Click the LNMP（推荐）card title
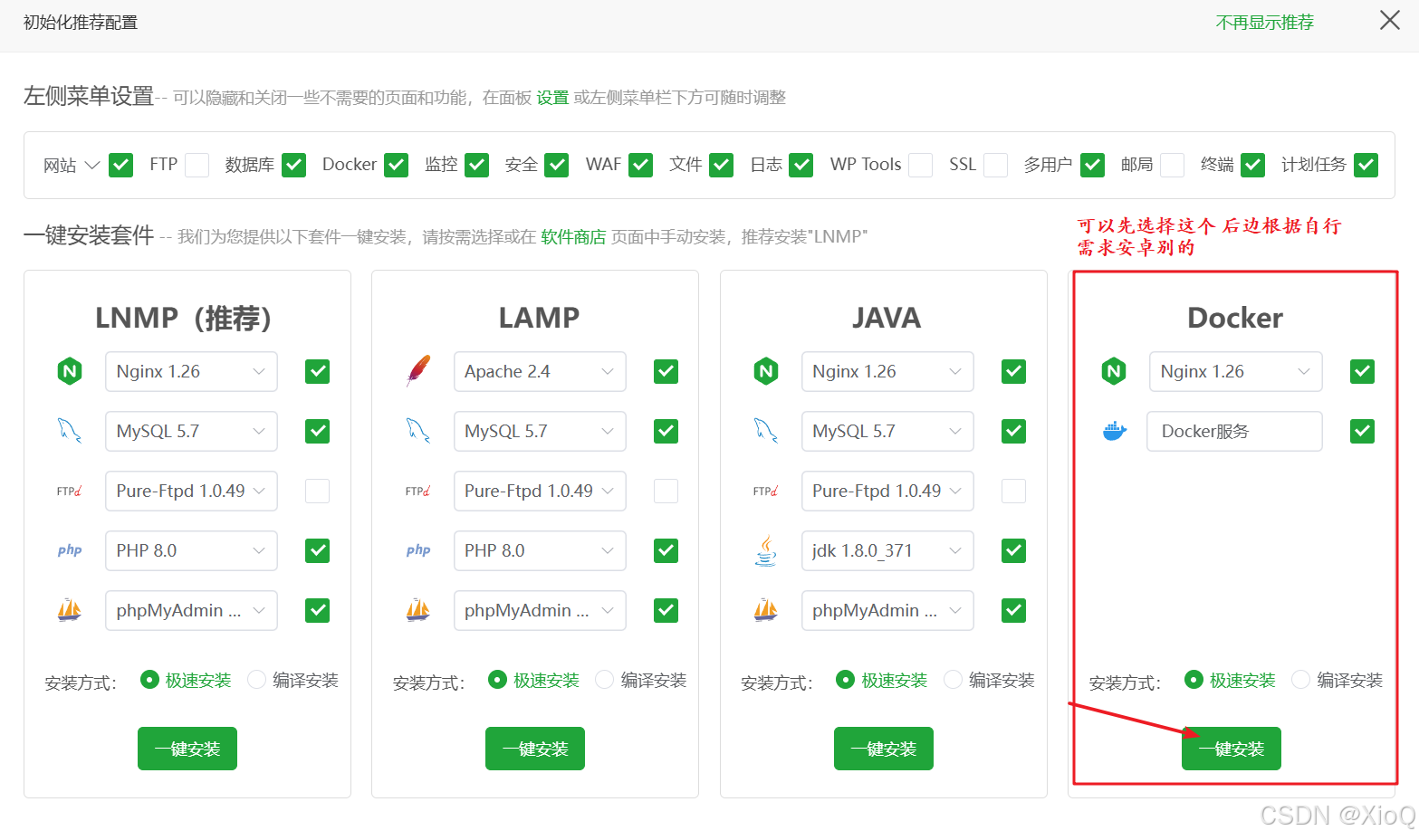The height and width of the screenshot is (840, 1419). tap(184, 318)
